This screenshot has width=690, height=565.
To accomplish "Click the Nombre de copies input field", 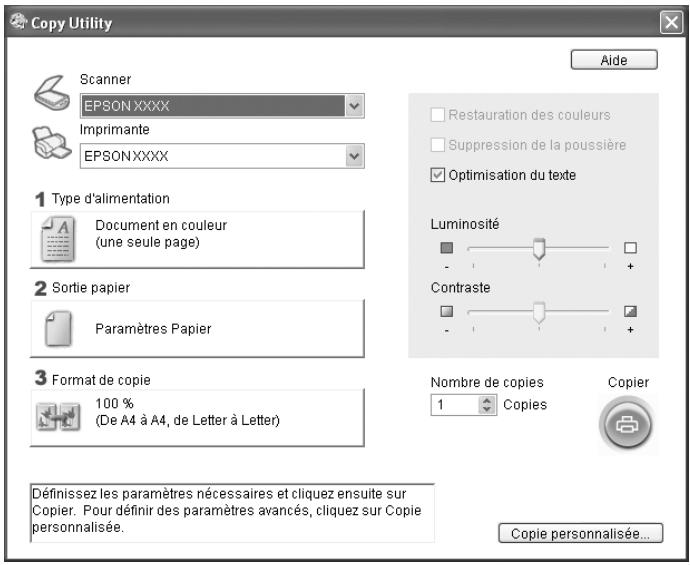I will pos(455,405).
